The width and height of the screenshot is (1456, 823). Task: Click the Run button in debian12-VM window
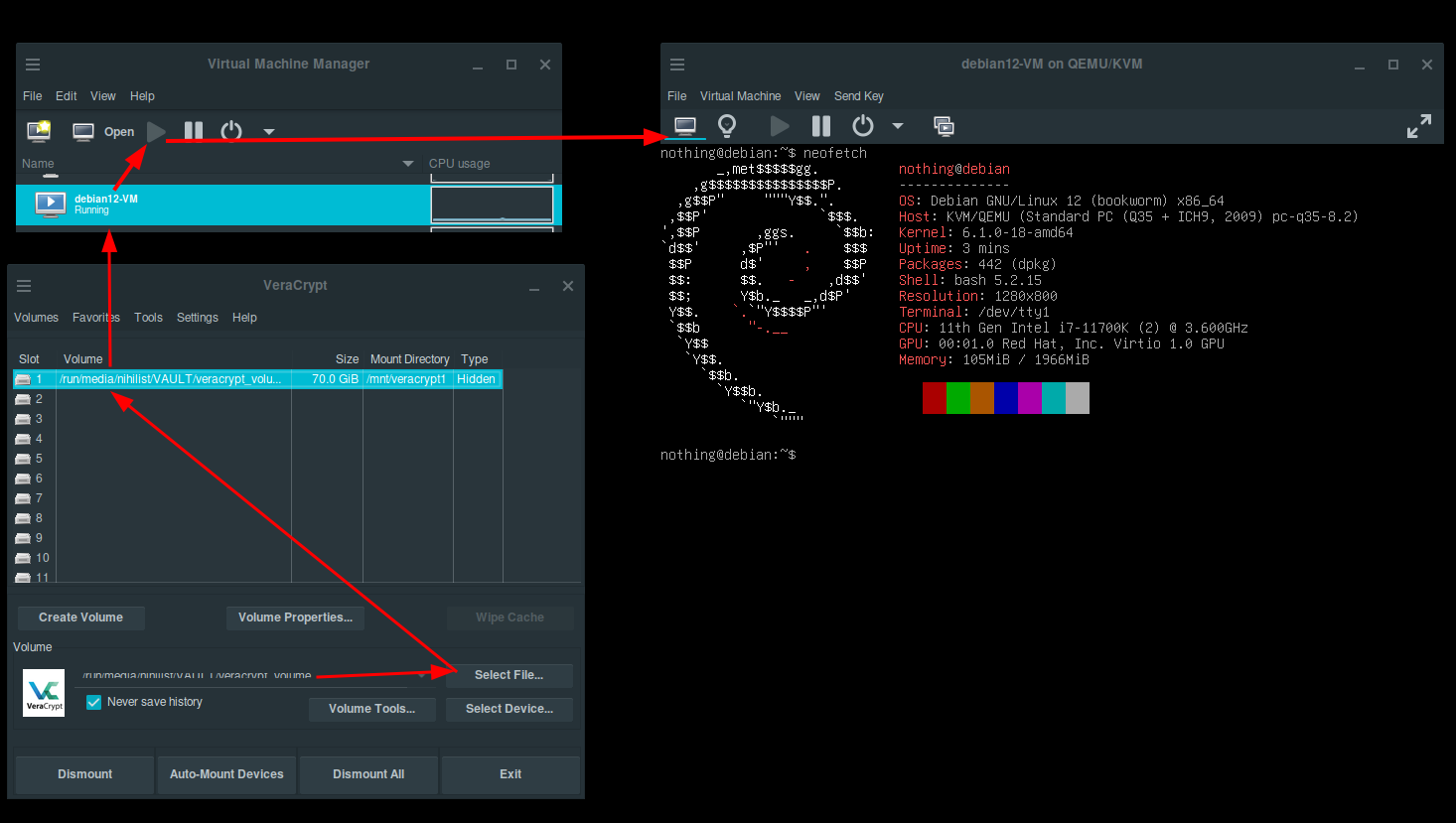coord(780,126)
